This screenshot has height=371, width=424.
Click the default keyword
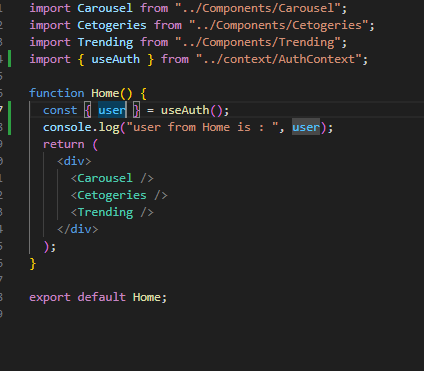102,297
